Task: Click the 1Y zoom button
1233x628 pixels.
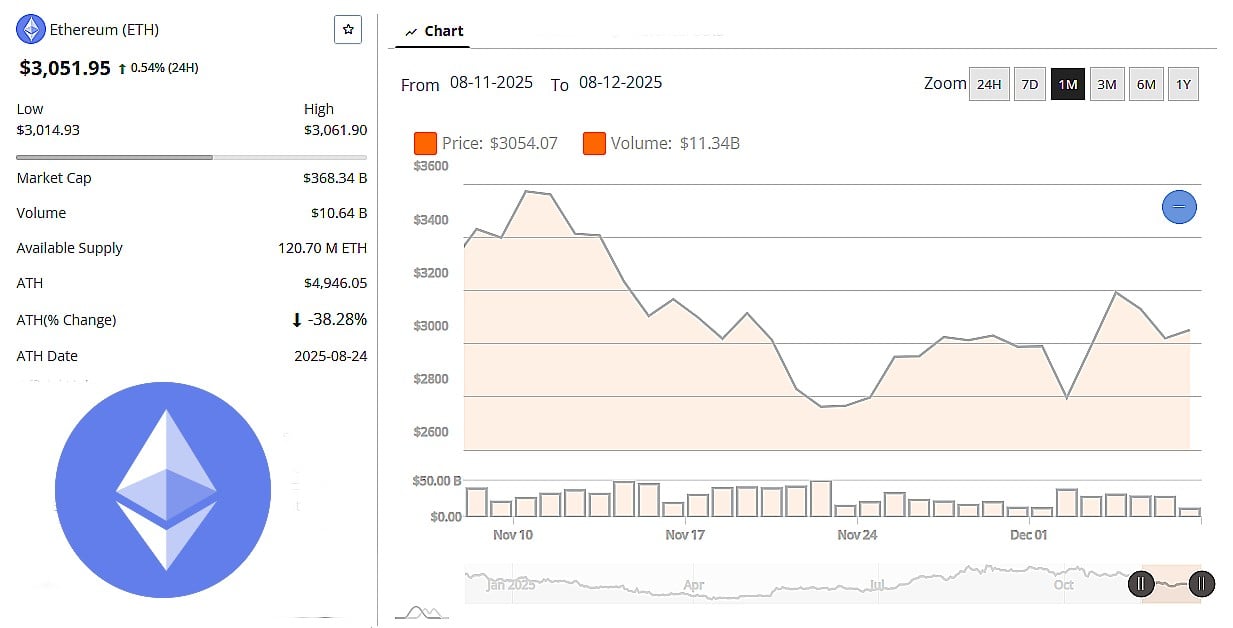Action: (x=1183, y=84)
